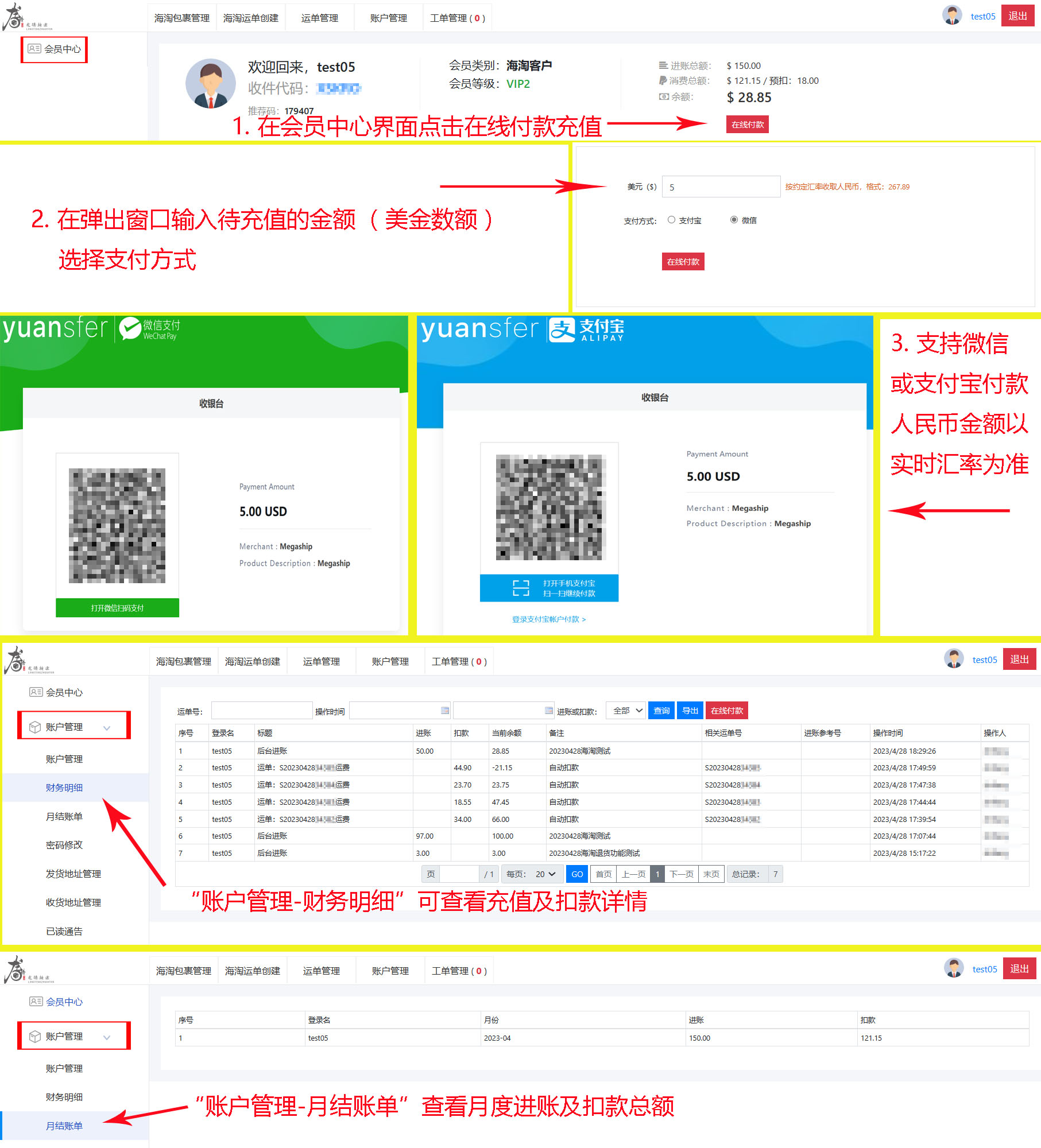Click the 账户管理 cube icon on 财务明细 page
Image resolution: width=1041 pixels, height=1148 pixels.
click(35, 727)
